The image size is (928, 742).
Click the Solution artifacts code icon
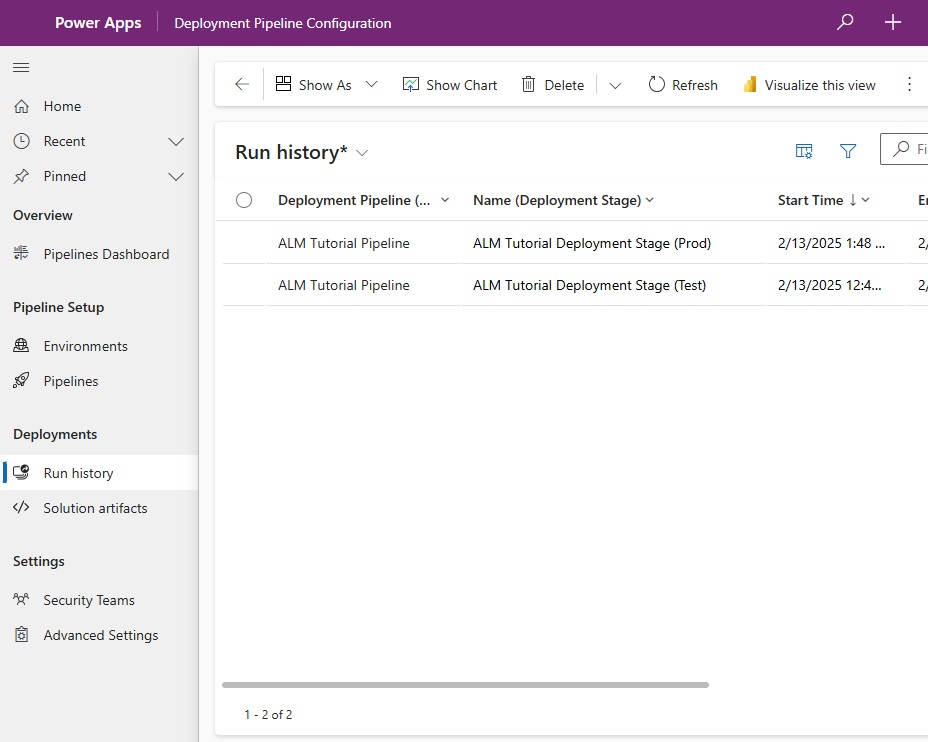coord(21,507)
